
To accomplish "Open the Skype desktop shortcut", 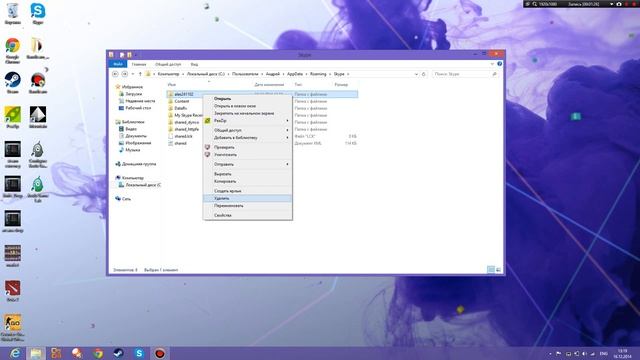I will point(38,12).
